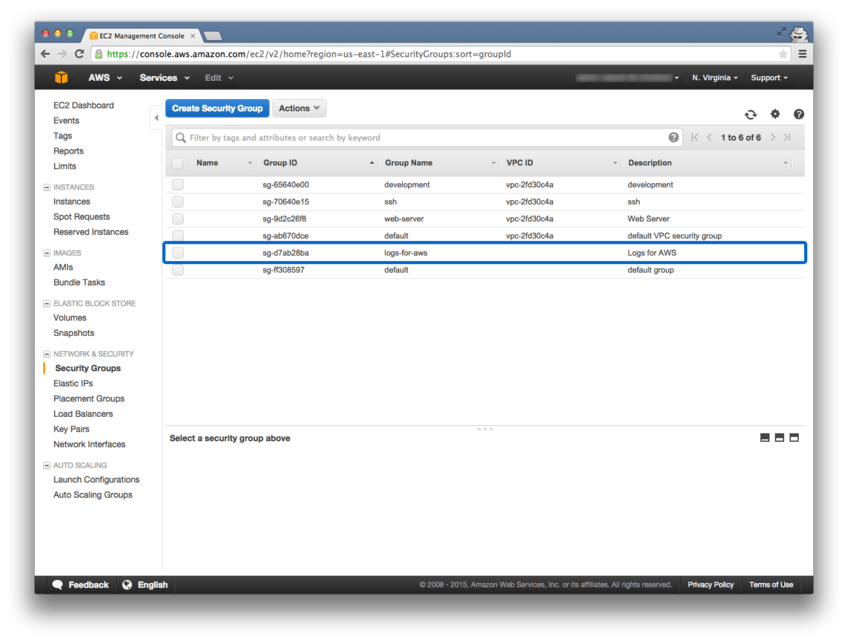This screenshot has height=642, width=848.
Task: Select the Logs for AWS description cell
Action: [x=652, y=253]
